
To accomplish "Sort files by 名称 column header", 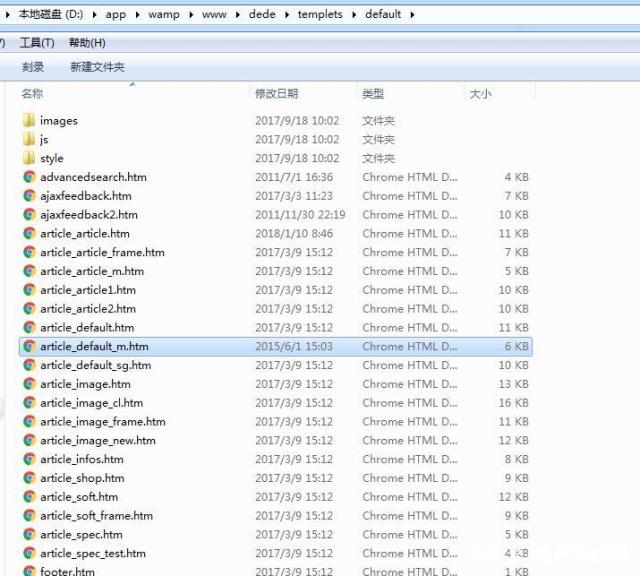I will pos(32,93).
